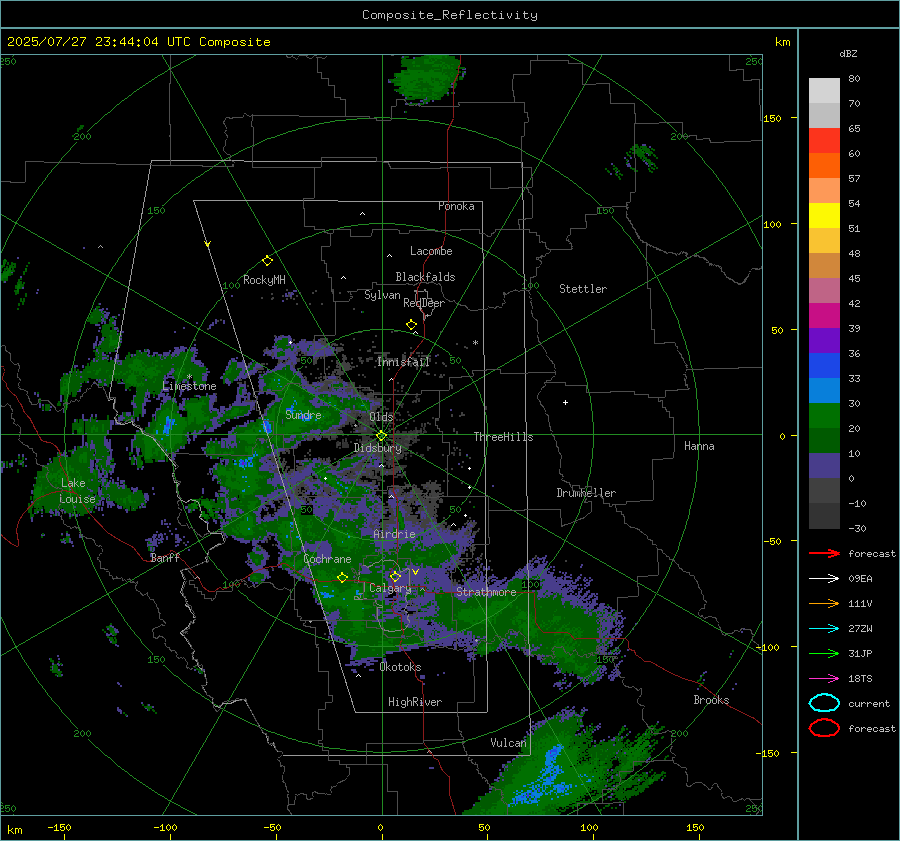Click the Drumheller label
The height and width of the screenshot is (841, 900).
(x=586, y=493)
